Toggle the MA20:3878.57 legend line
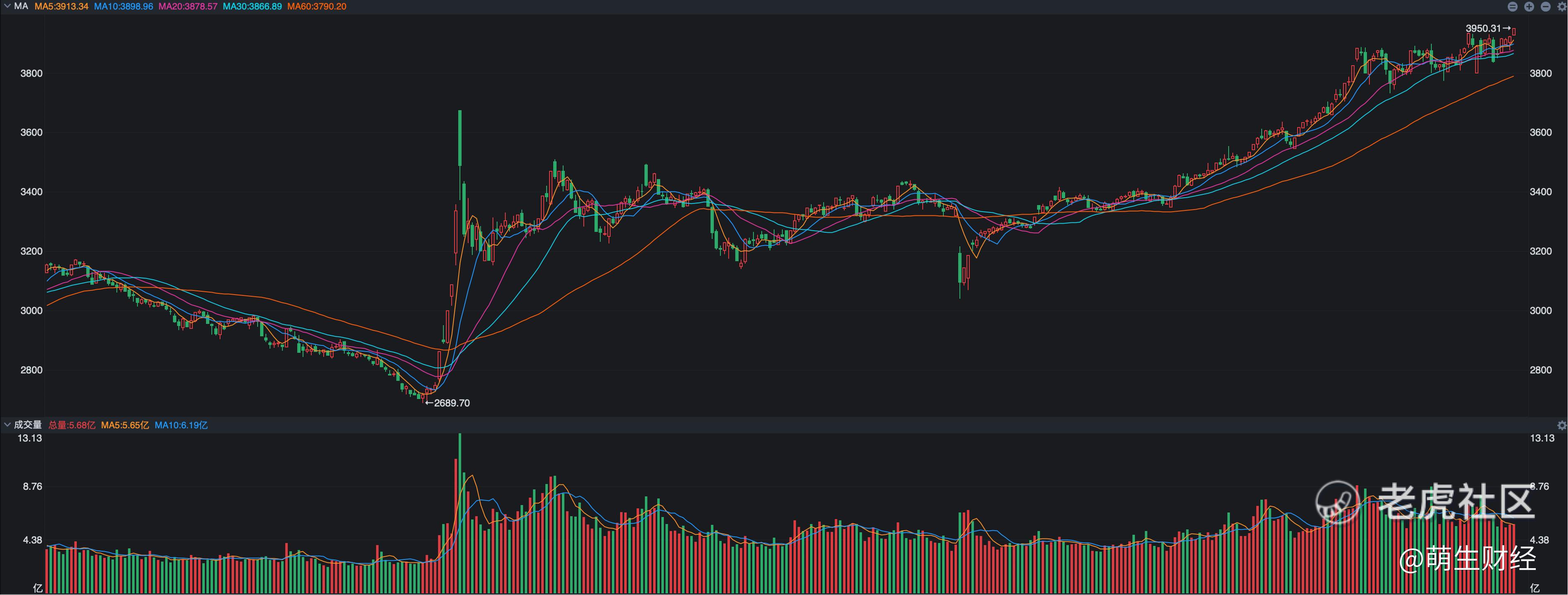The width and height of the screenshot is (1568, 595). click(x=188, y=6)
